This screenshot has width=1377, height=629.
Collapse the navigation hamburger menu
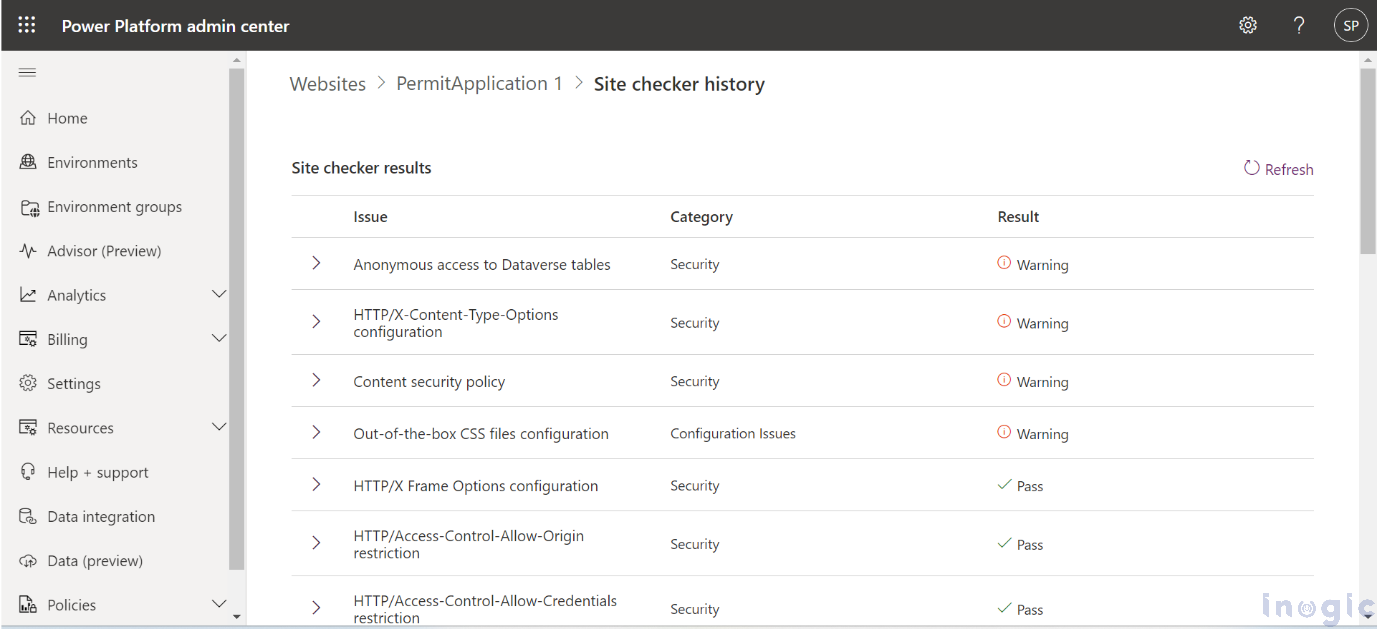pos(28,72)
